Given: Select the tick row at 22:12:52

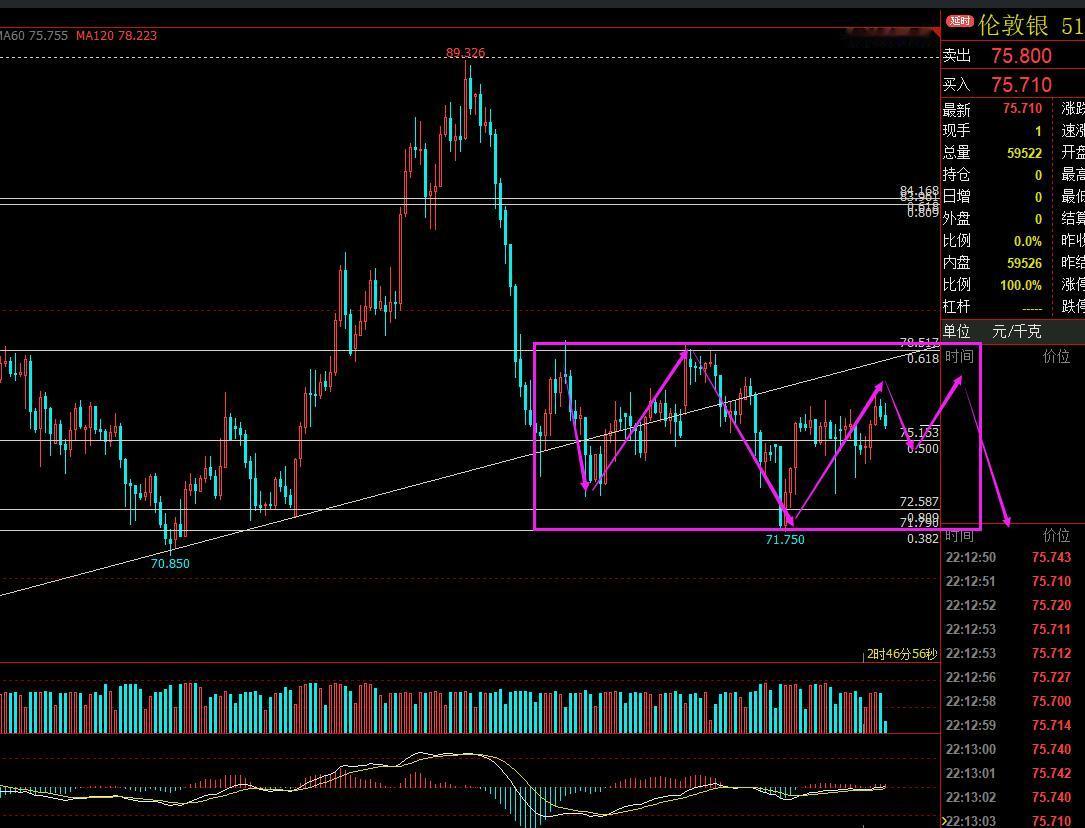Looking at the screenshot, I should pyautogui.click(x=1012, y=605).
